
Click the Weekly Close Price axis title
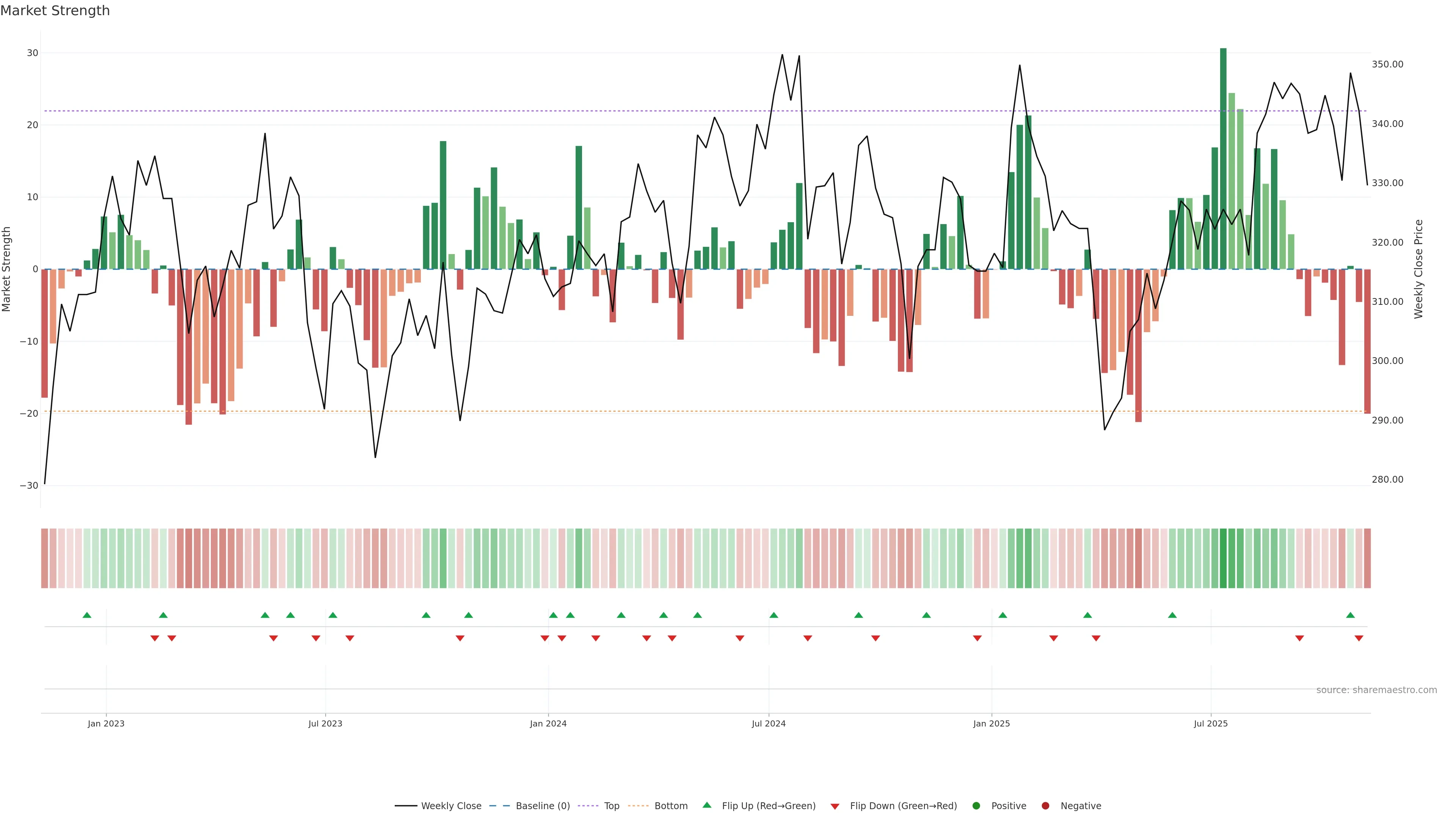pyautogui.click(x=1419, y=269)
